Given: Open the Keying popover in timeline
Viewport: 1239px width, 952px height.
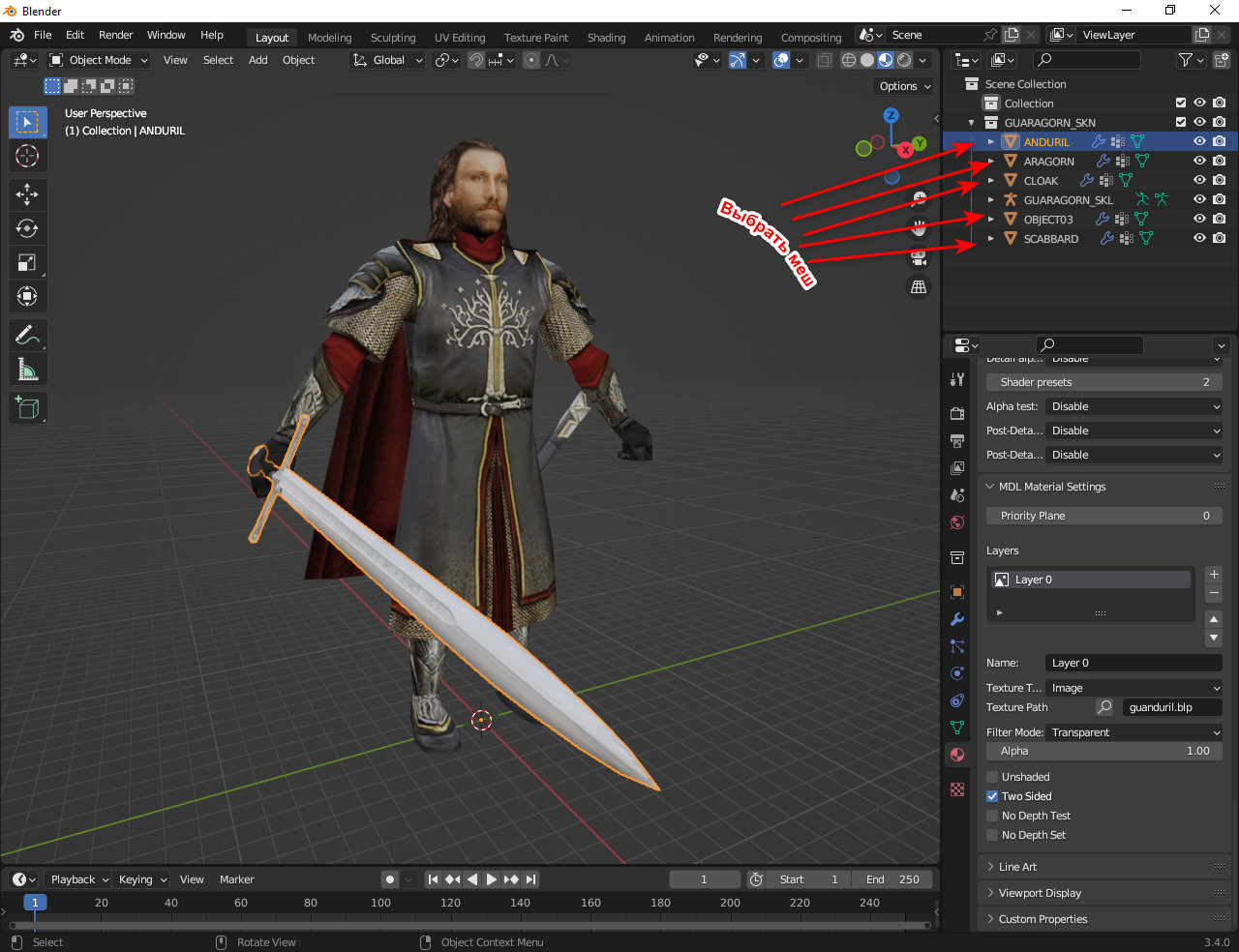Looking at the screenshot, I should pos(142,879).
